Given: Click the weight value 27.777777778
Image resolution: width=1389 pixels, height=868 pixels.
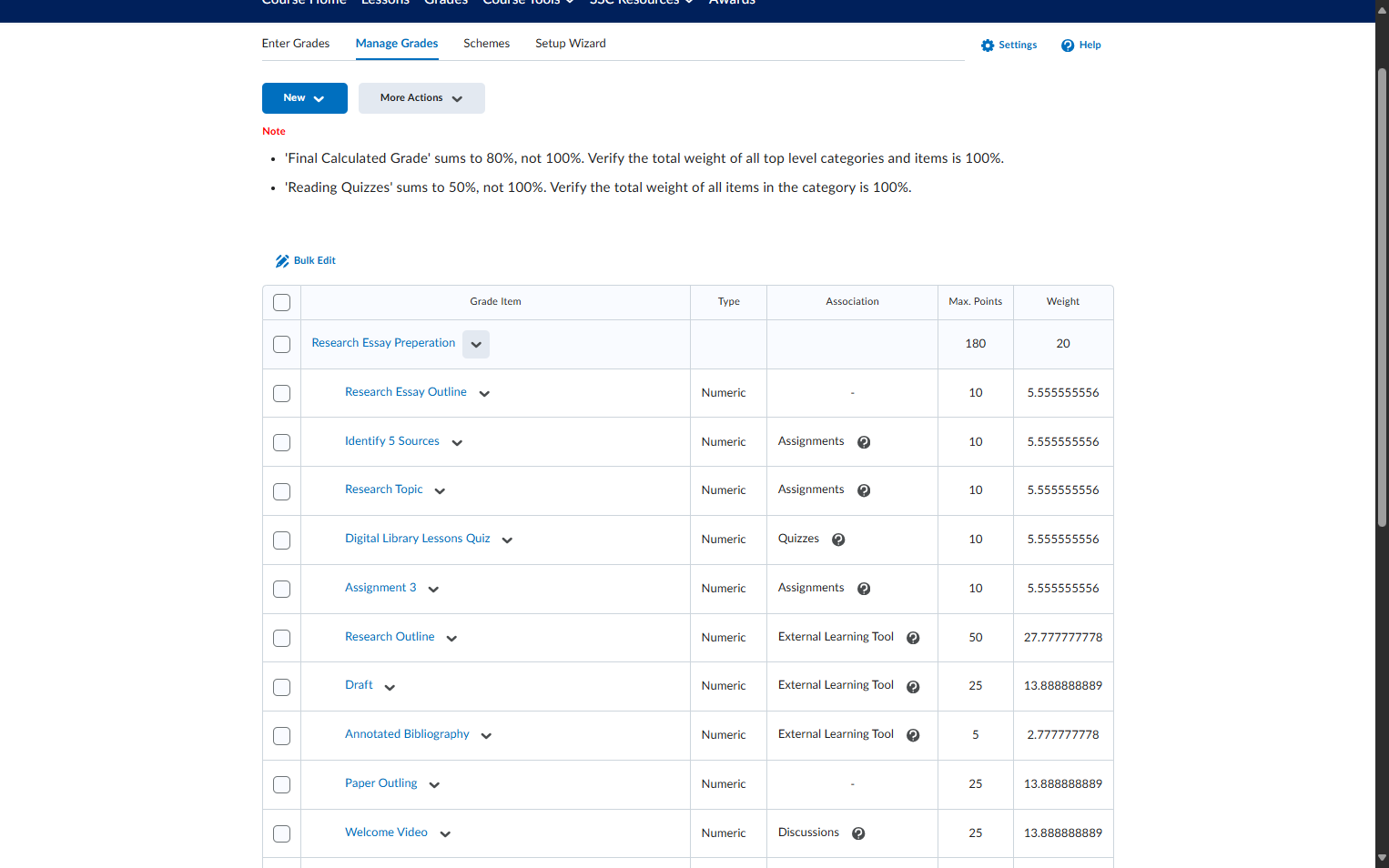Looking at the screenshot, I should (1063, 638).
